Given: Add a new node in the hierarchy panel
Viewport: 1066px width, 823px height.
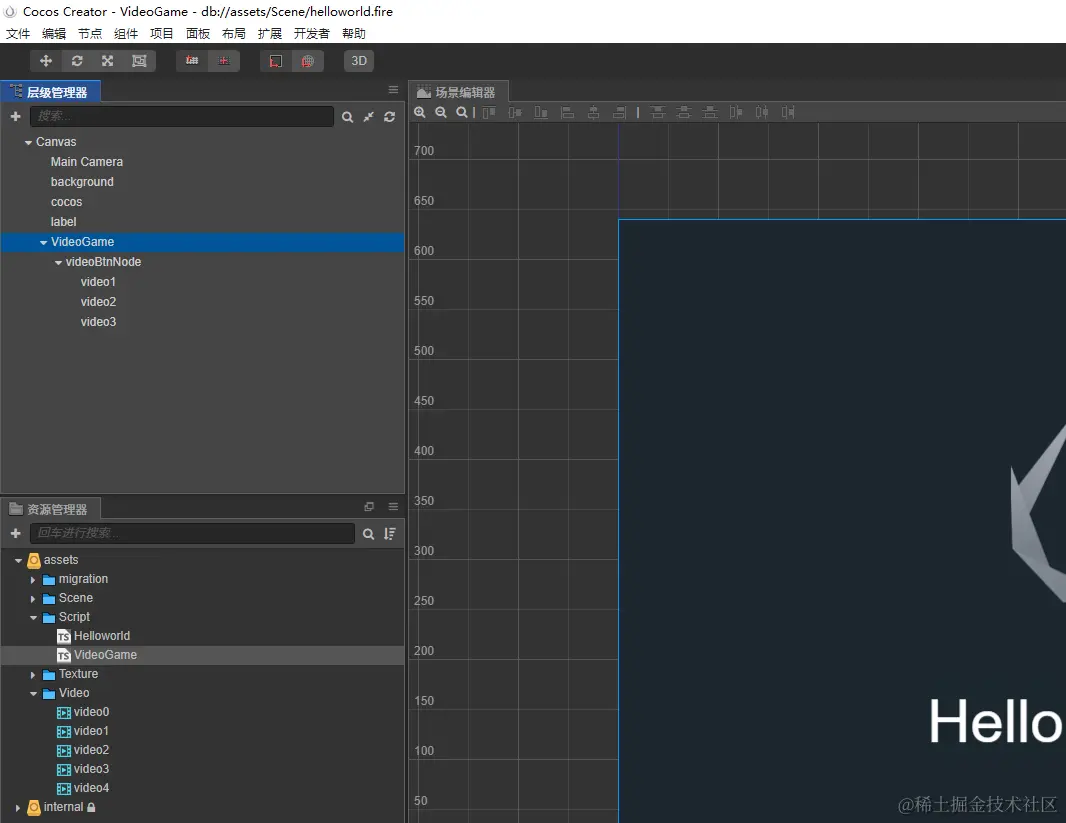Looking at the screenshot, I should coord(16,117).
